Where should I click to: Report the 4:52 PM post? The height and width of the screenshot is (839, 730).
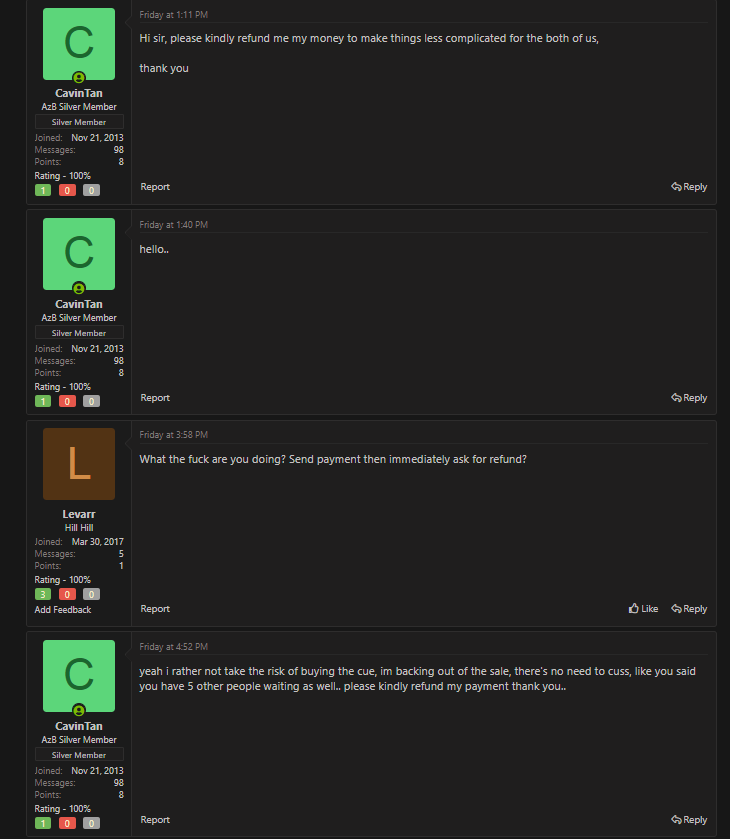[x=155, y=819]
